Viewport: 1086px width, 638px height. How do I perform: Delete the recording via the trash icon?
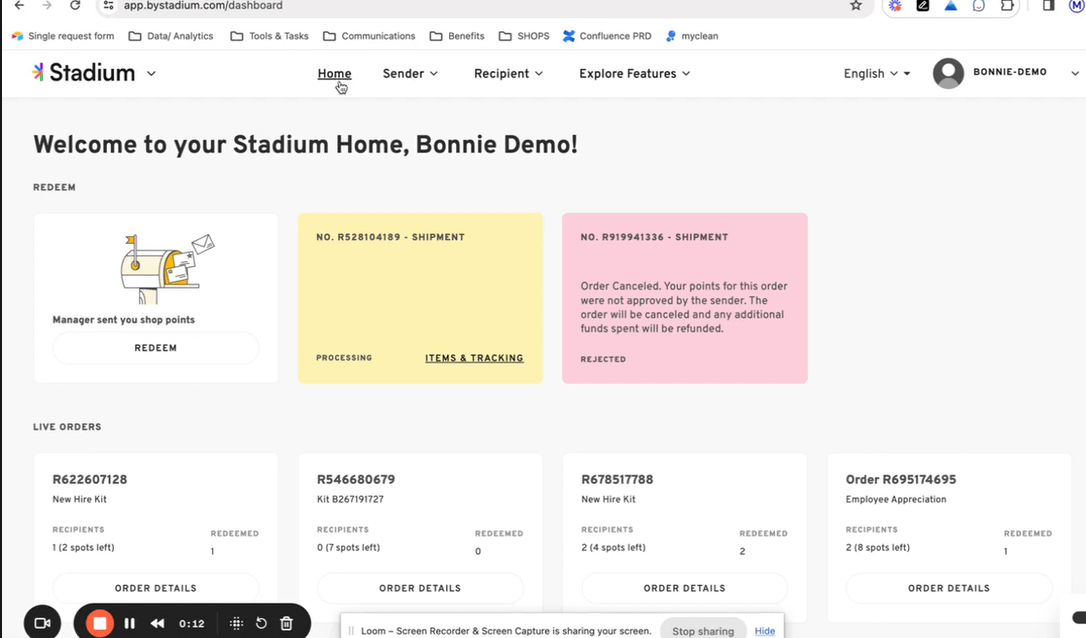pos(286,622)
